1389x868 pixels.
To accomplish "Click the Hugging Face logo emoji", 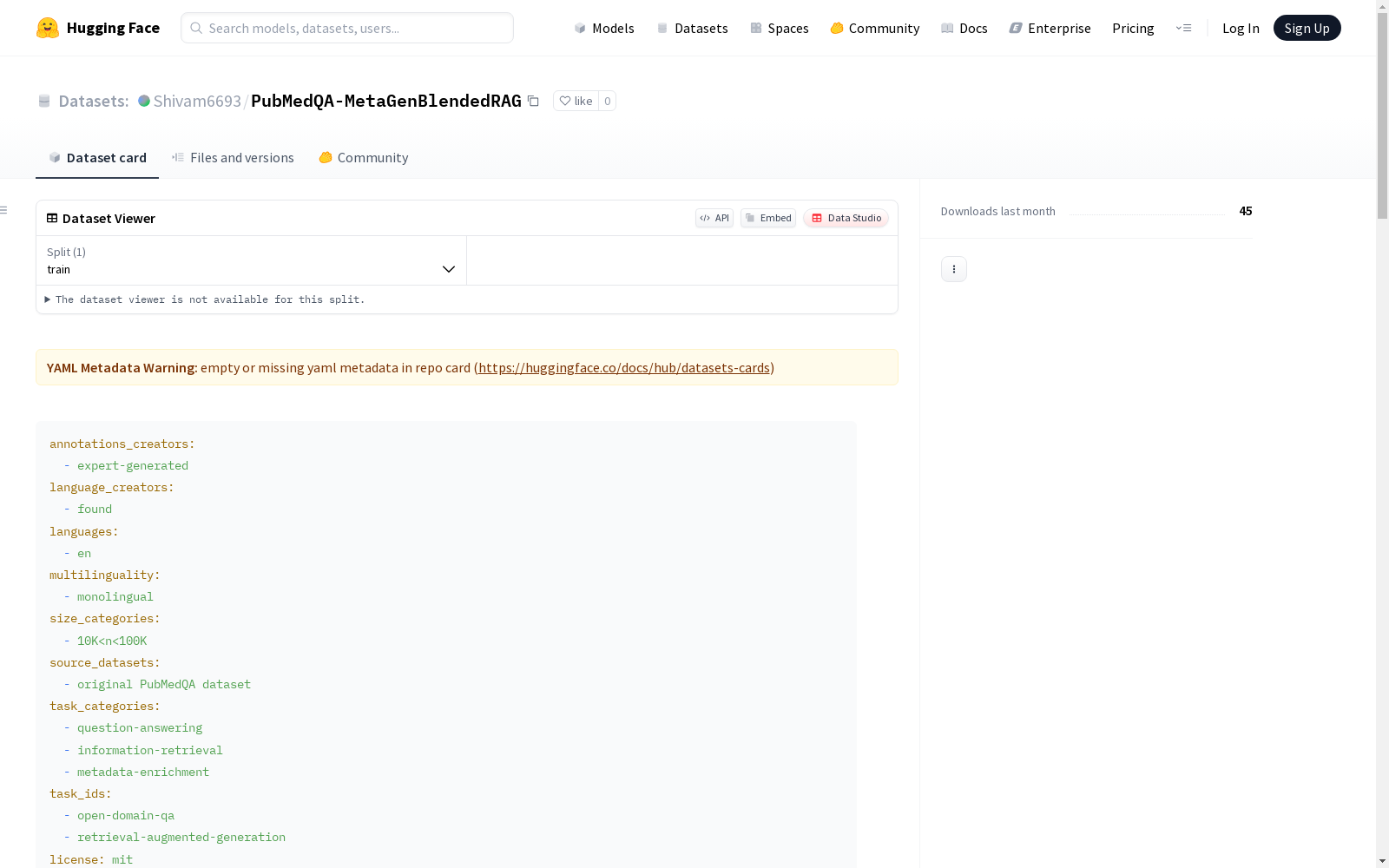I will [x=48, y=28].
